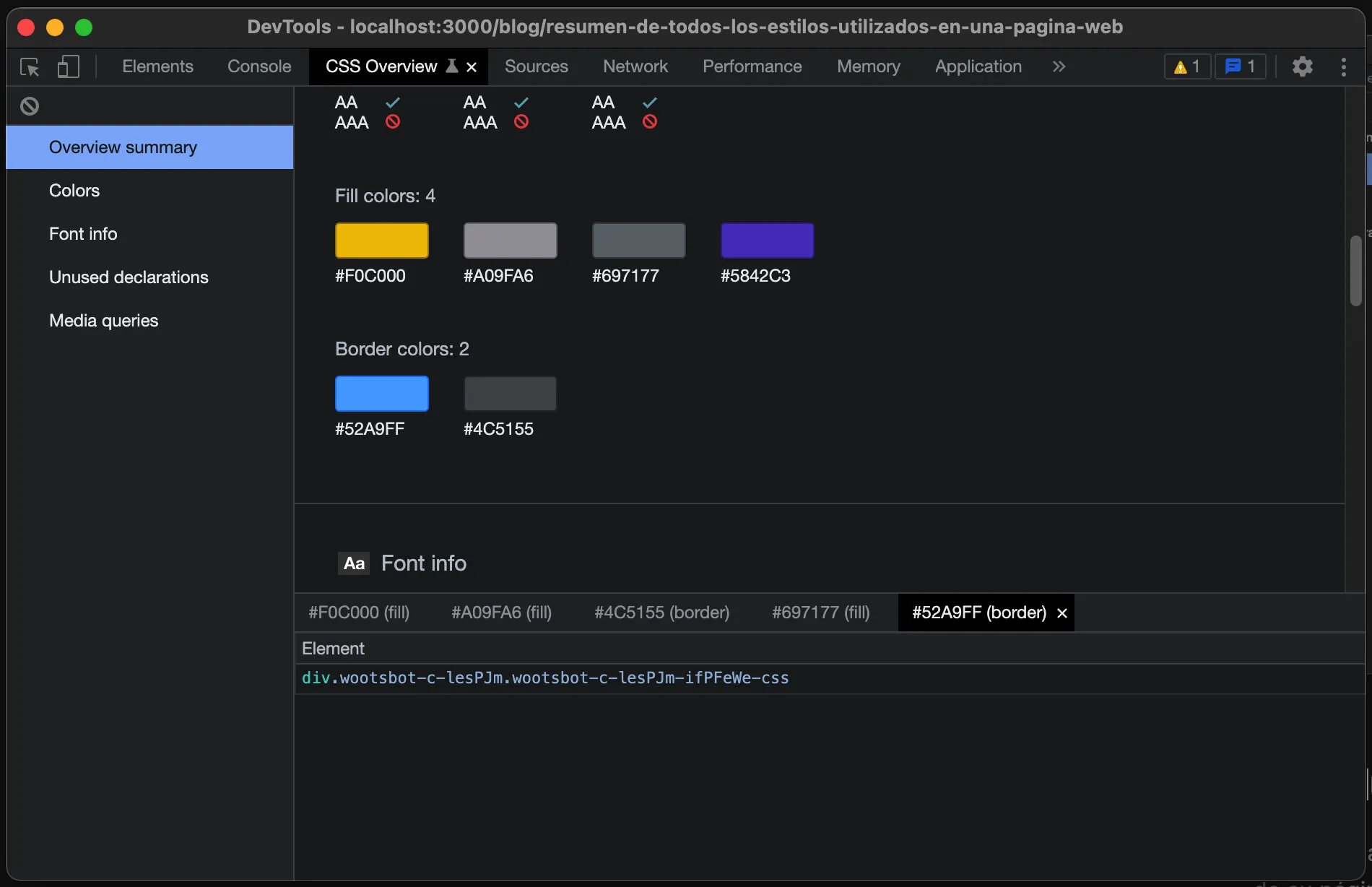This screenshot has height=887, width=1372.
Task: Reveal hidden panels with the chevron
Action: [x=1057, y=66]
